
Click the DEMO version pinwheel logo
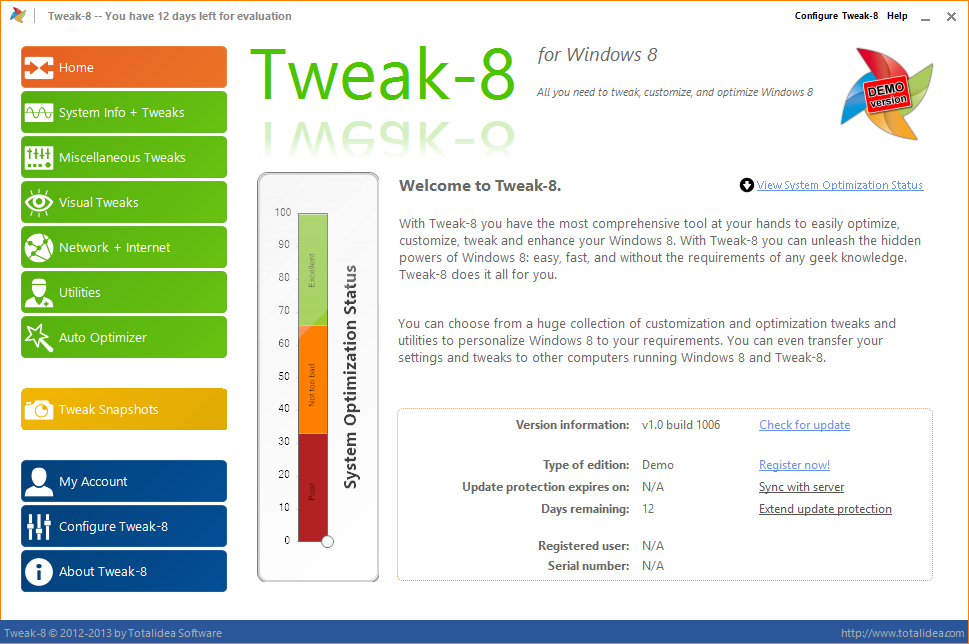click(887, 94)
